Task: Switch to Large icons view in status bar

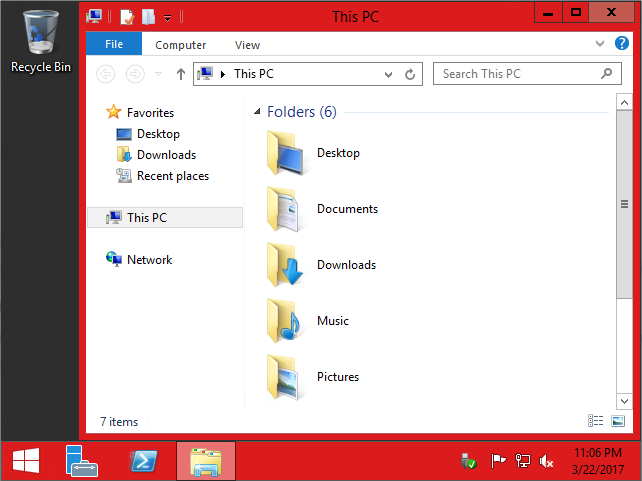Action: click(618, 421)
